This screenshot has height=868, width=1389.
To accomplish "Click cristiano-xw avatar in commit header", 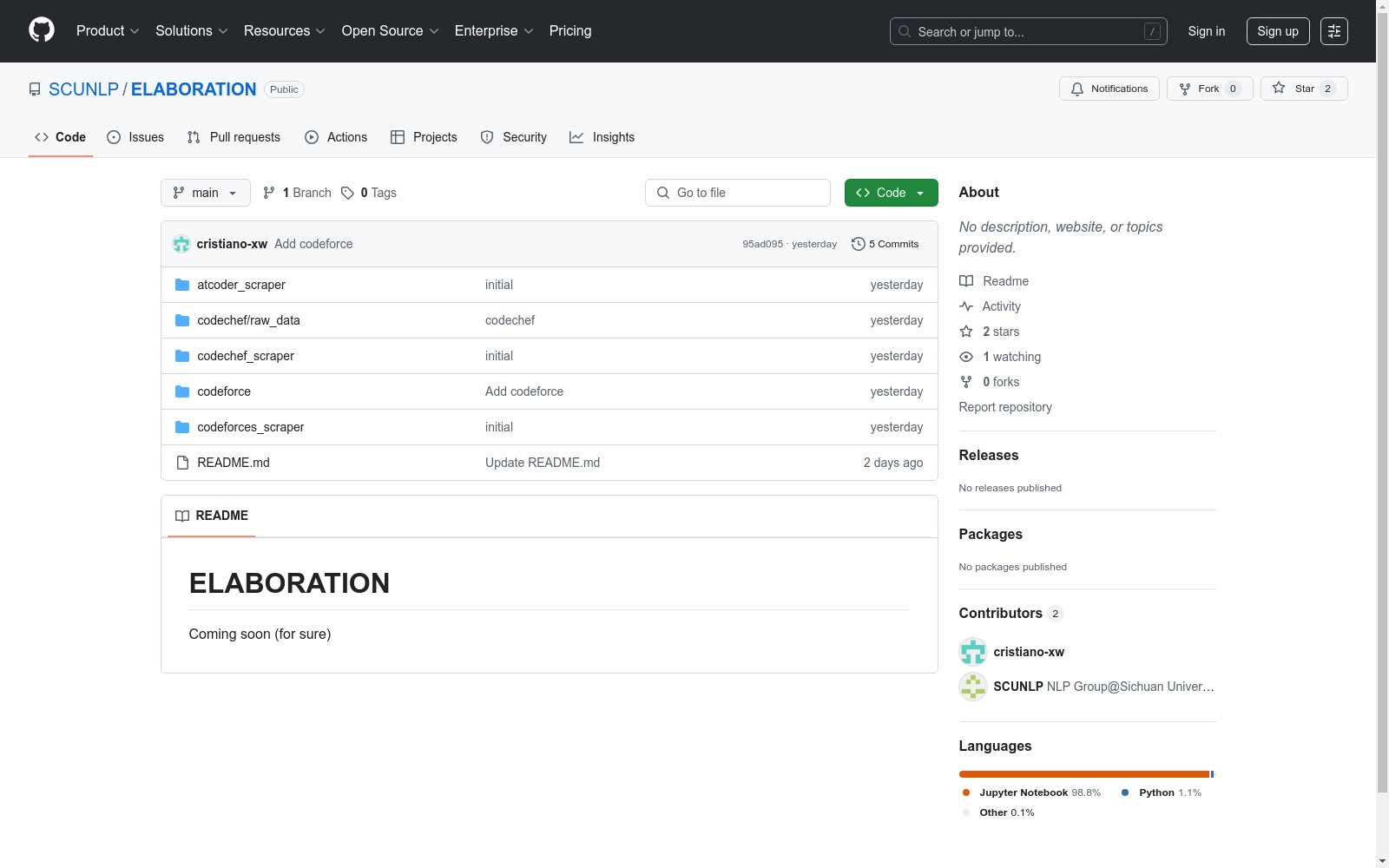I will pos(181,244).
